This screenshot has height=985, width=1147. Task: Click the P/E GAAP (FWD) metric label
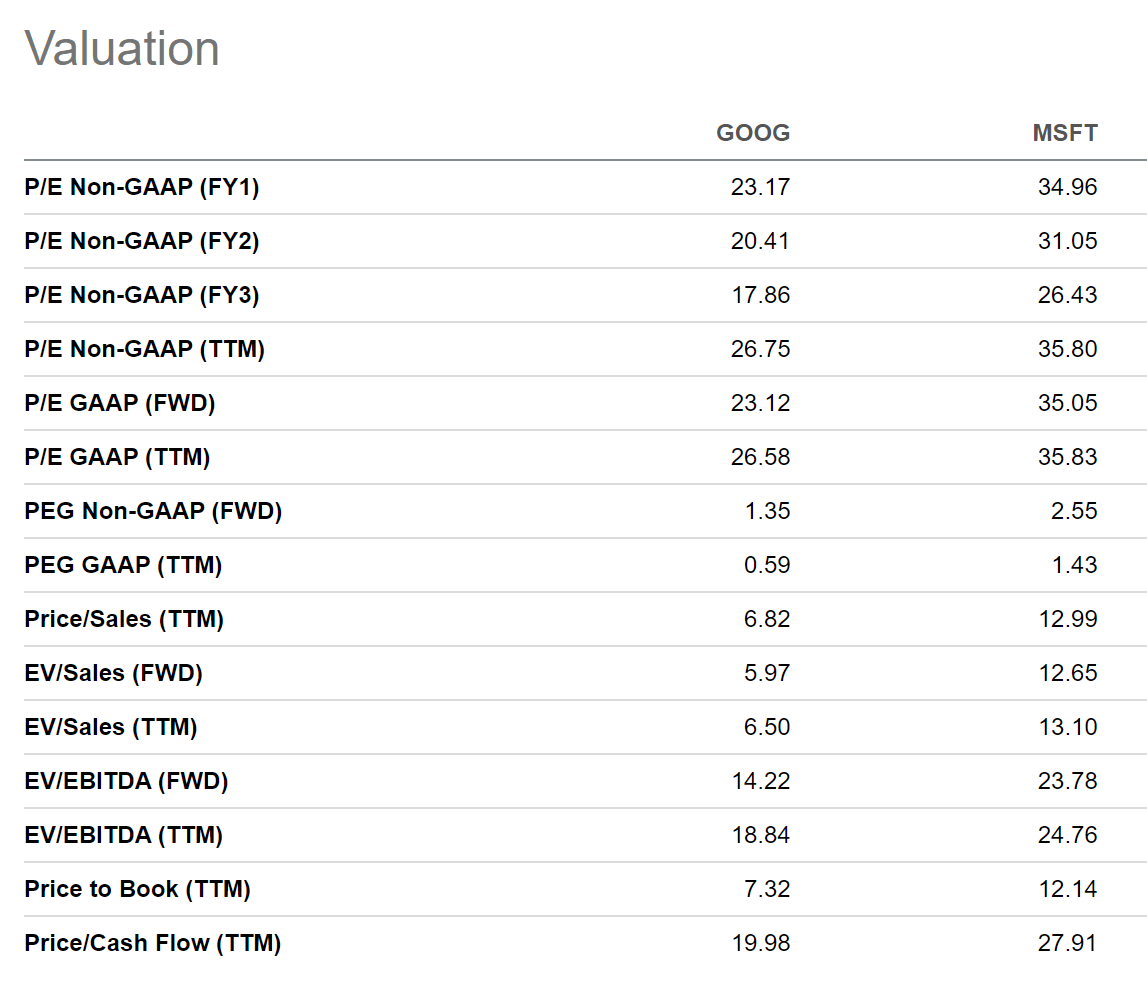(x=120, y=403)
